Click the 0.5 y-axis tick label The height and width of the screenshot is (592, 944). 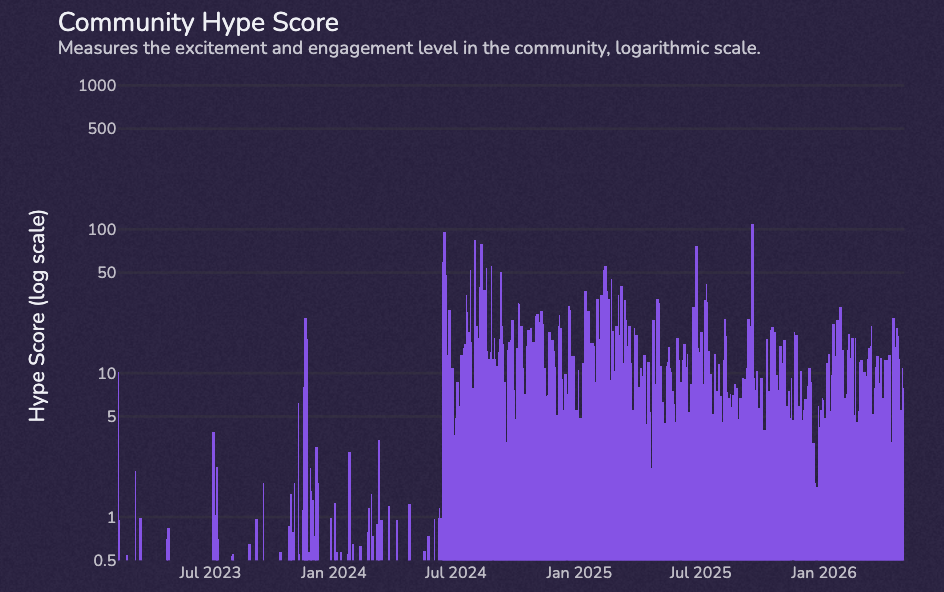(105, 560)
